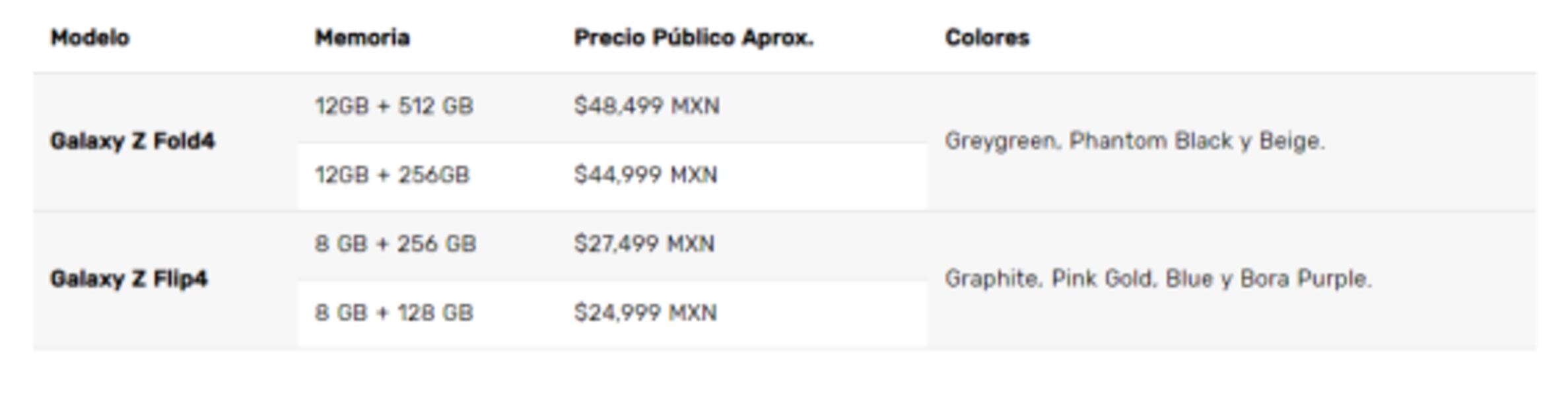
Task: Click the $48,499 MXN price
Action: click(x=646, y=106)
